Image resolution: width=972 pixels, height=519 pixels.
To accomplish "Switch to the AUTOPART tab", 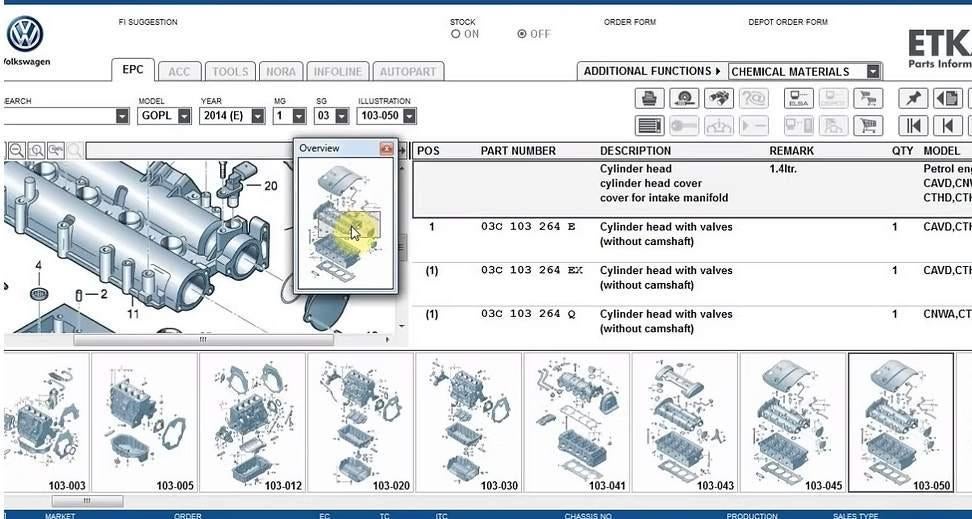I will (x=408, y=72).
